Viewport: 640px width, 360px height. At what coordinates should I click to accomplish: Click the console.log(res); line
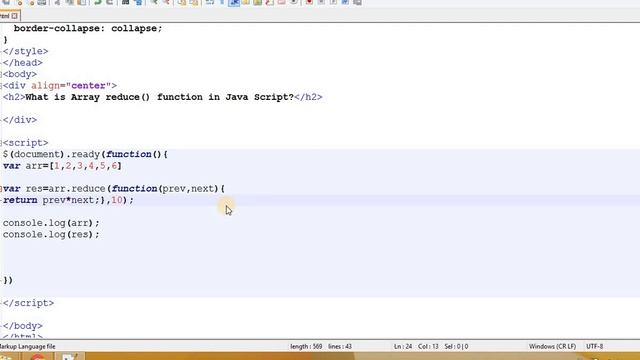tap(51, 234)
